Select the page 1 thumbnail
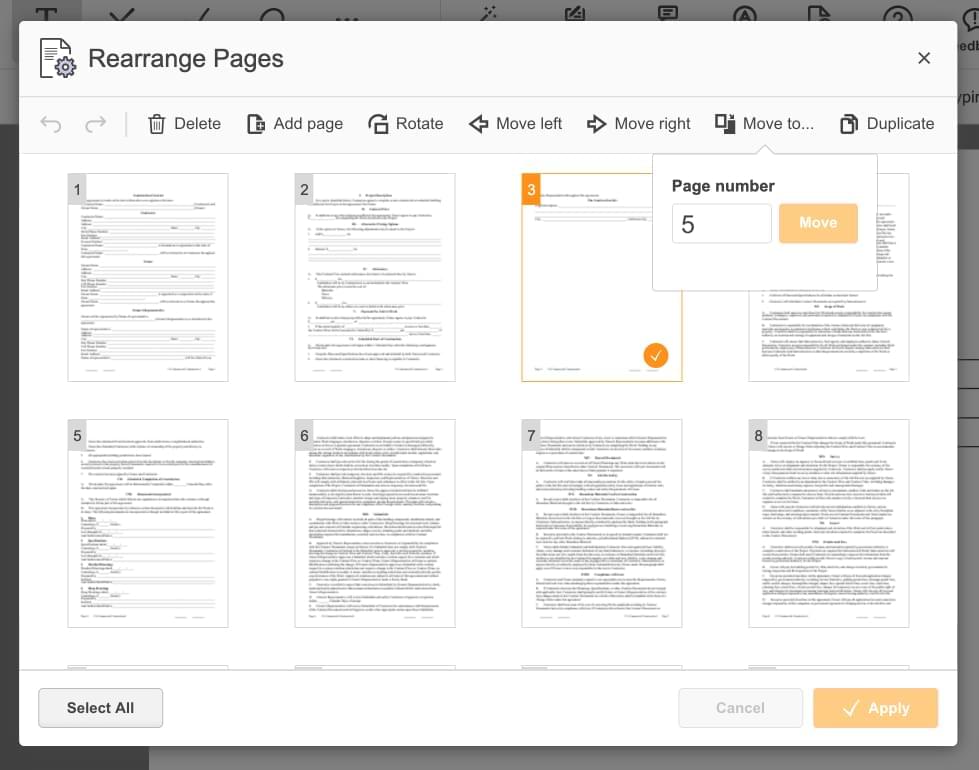979x770 pixels. point(147,278)
